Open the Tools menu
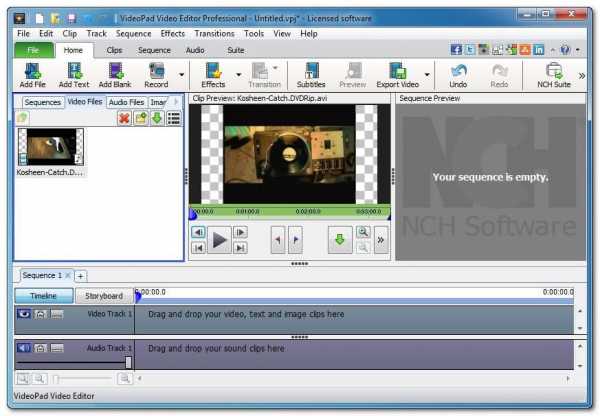600x416 pixels. [254, 34]
